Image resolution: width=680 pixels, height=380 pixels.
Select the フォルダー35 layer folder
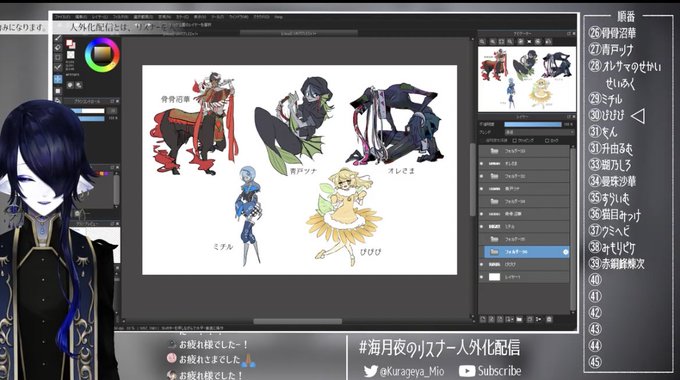pos(524,239)
